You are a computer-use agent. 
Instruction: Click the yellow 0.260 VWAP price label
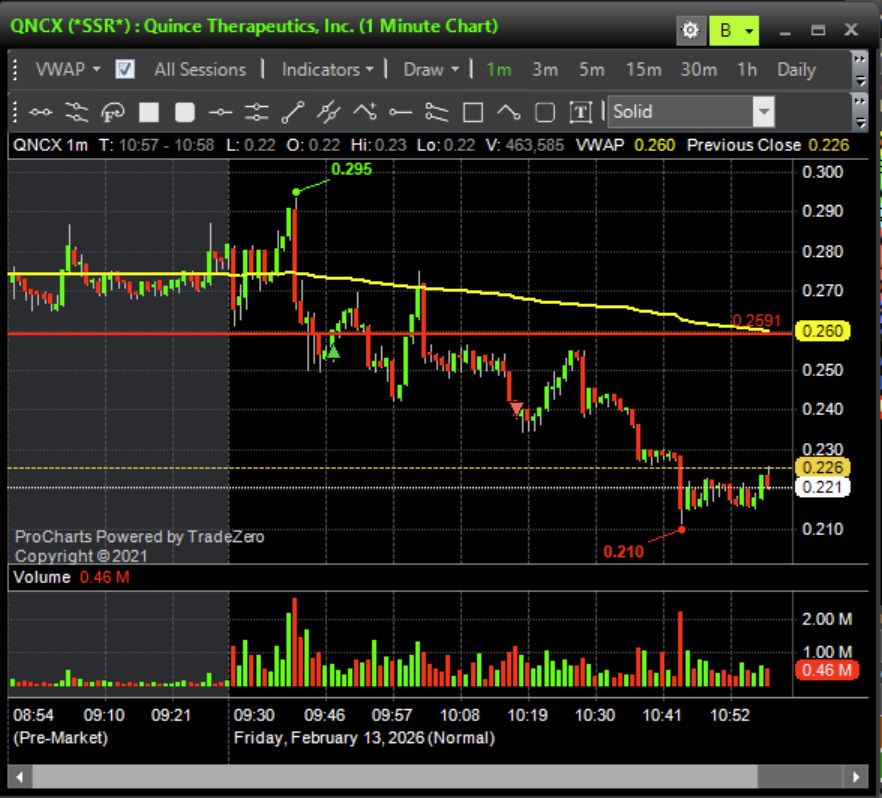[x=822, y=331]
